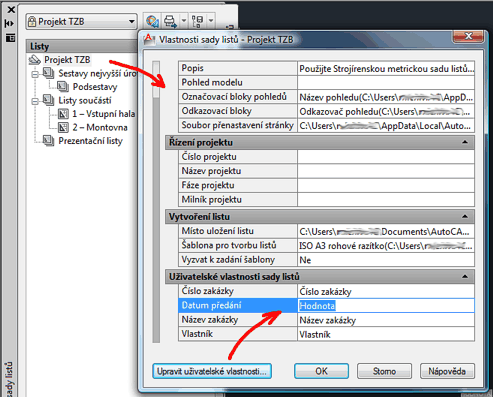493x397 pixels.
Task: Toggle palette auto-hide arrows icon
Action: click(10, 23)
